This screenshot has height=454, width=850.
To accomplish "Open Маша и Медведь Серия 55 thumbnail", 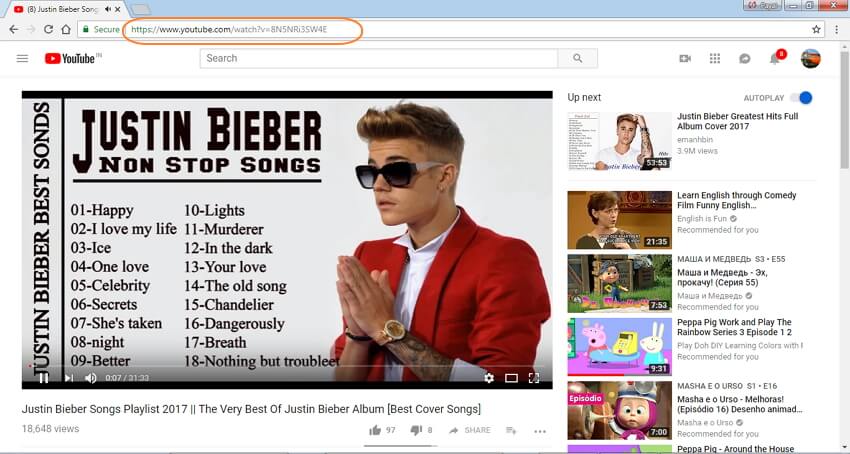I will pyautogui.click(x=620, y=284).
